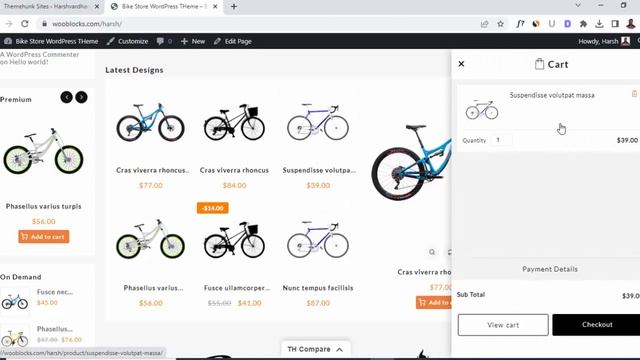
Task: Open Cras viverra rhoncus.. product title
Action: [x=153, y=170]
